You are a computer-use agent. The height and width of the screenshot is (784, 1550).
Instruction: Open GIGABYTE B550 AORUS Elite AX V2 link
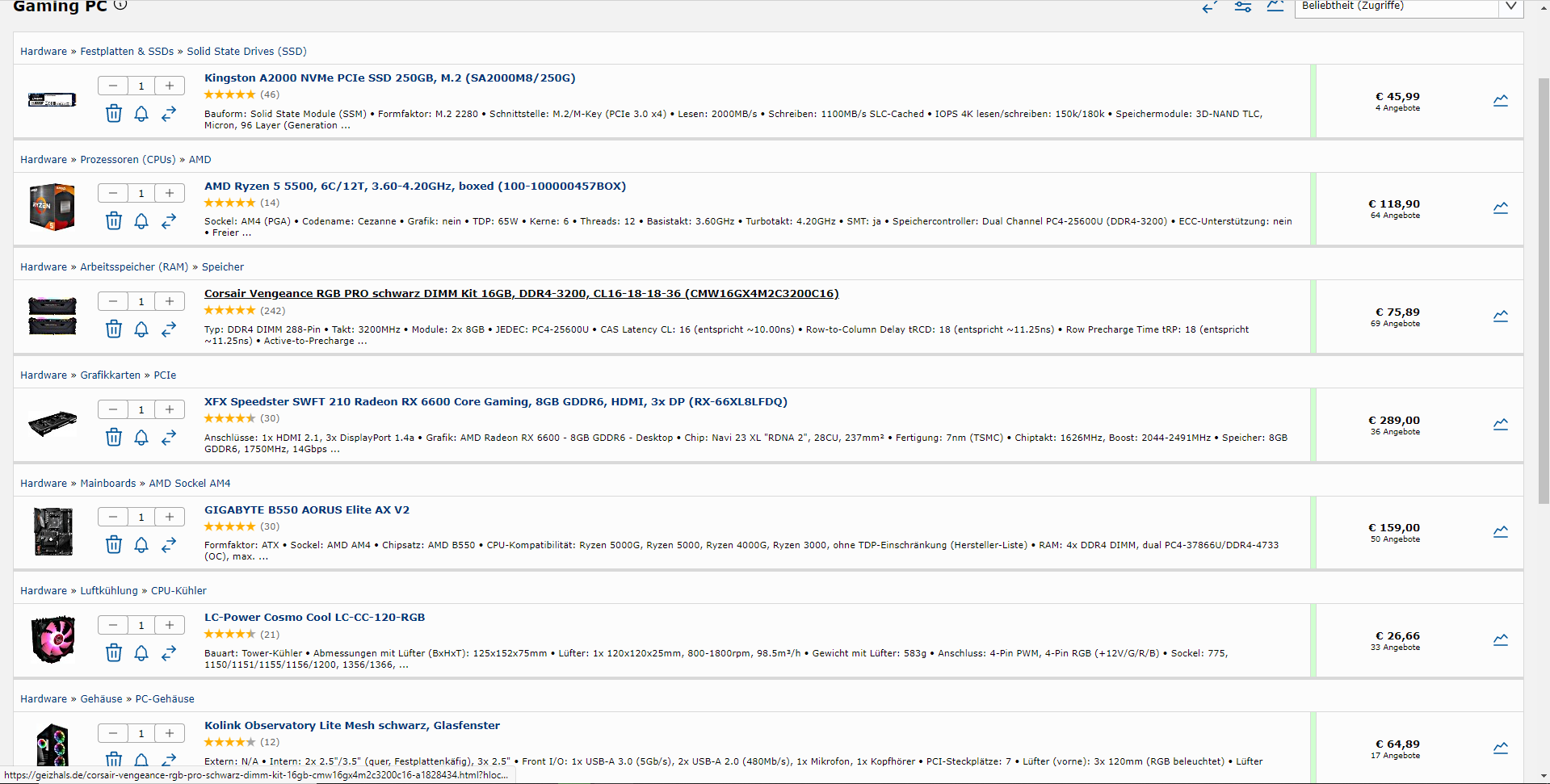(x=307, y=509)
